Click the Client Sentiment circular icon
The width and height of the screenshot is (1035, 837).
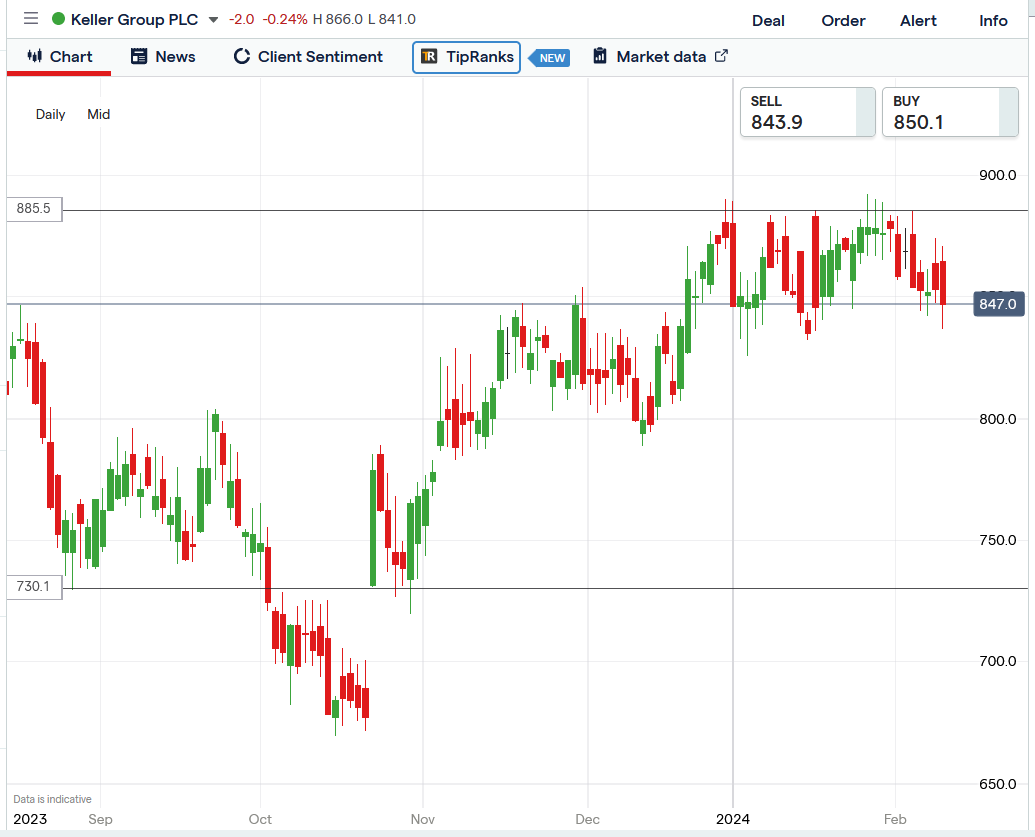[x=242, y=56]
